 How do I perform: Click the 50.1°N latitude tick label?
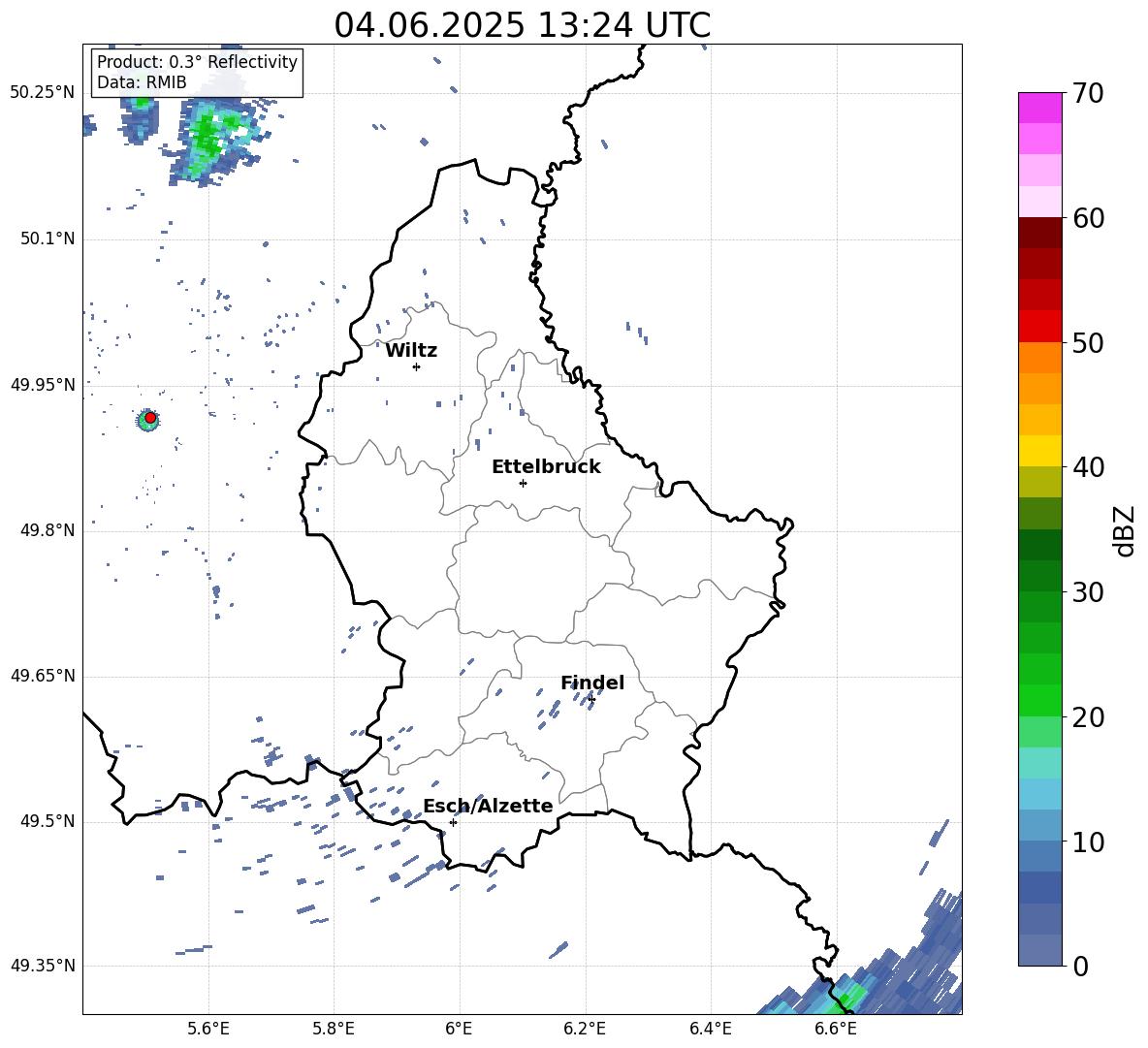click(48, 238)
